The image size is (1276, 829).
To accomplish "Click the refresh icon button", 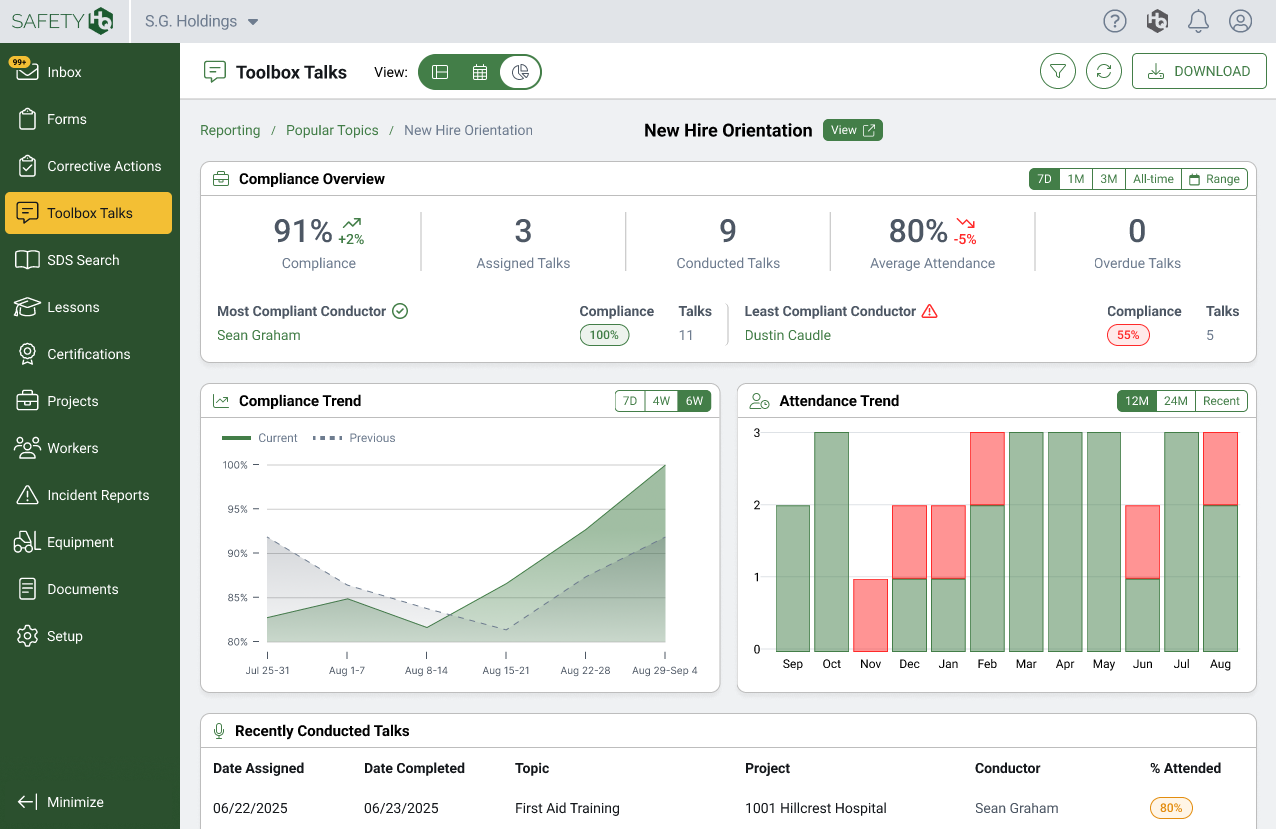I will 1104,72.
